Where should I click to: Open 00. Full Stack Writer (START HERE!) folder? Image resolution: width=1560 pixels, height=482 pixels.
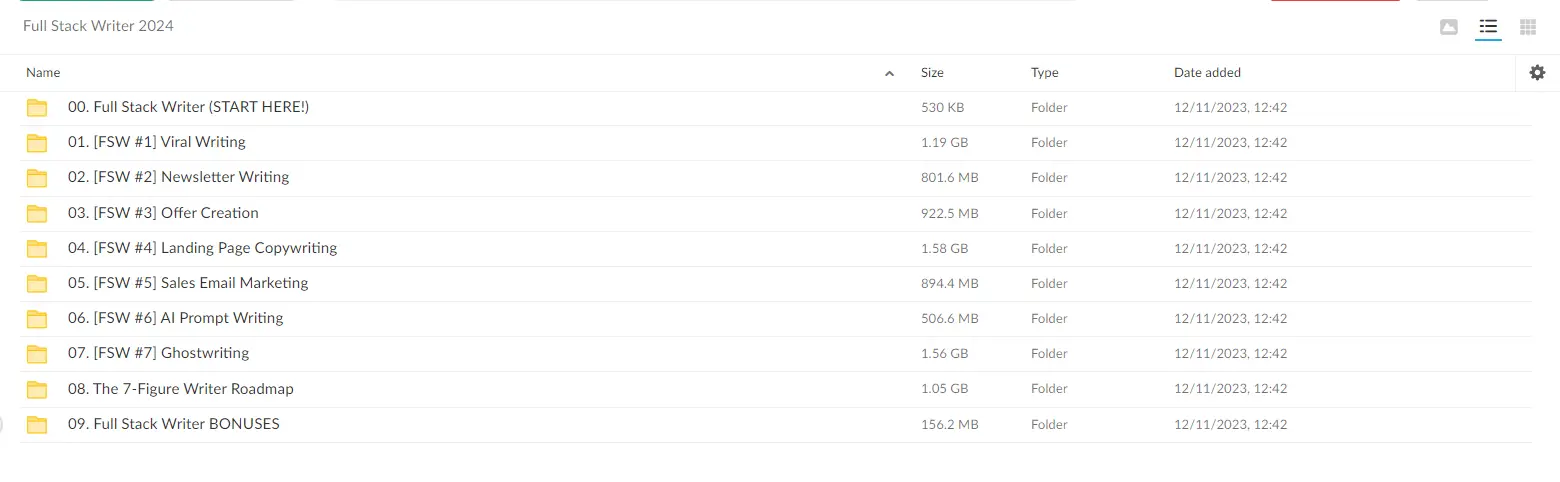click(x=188, y=107)
